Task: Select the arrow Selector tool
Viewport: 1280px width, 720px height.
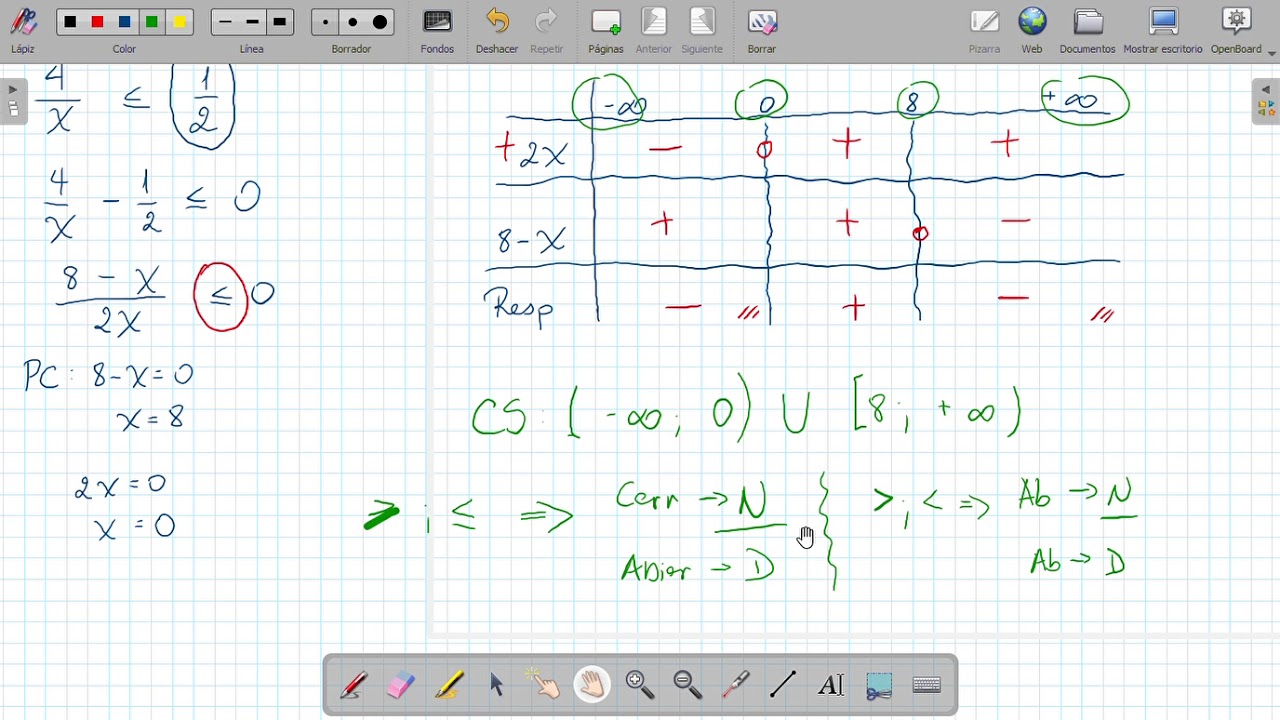Action: point(496,685)
